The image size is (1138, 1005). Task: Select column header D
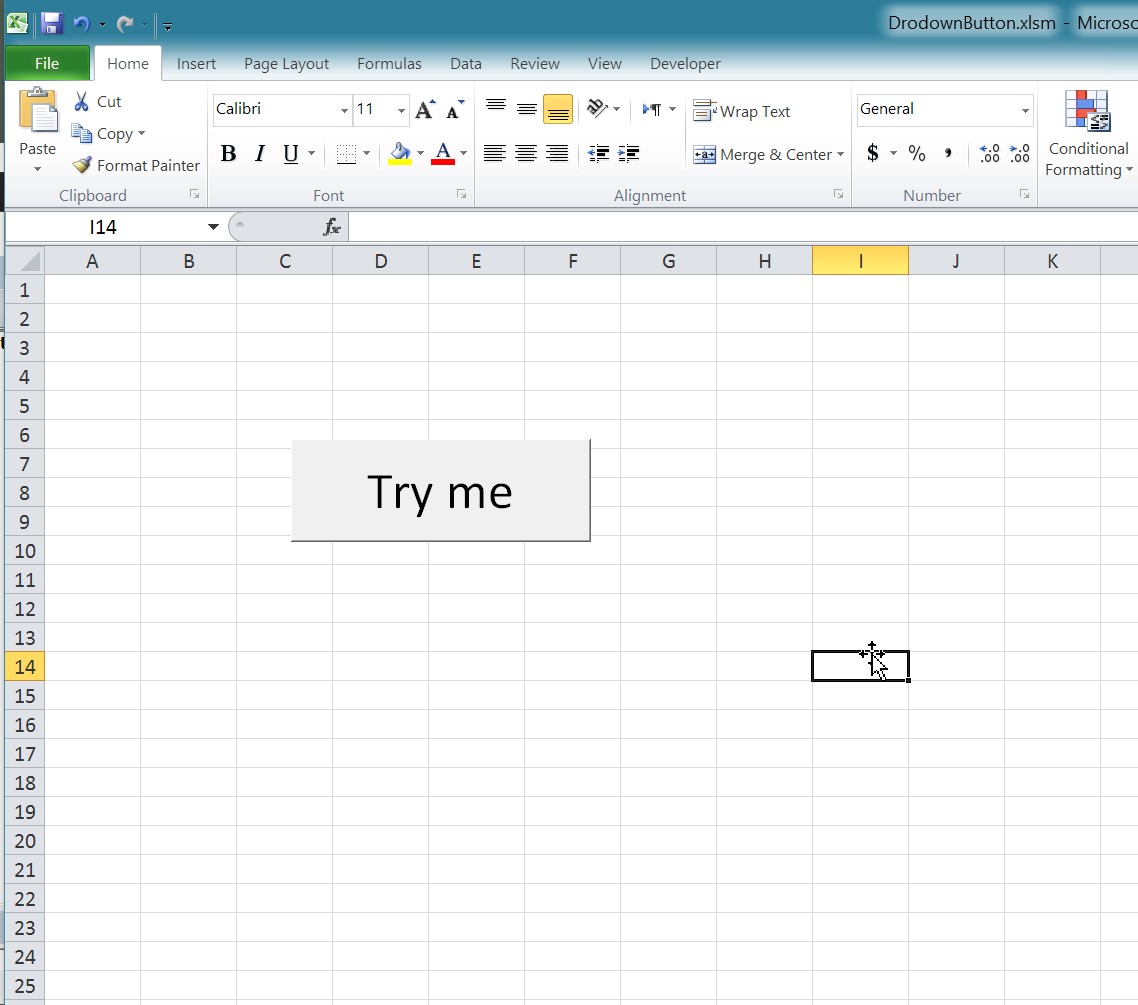click(380, 262)
